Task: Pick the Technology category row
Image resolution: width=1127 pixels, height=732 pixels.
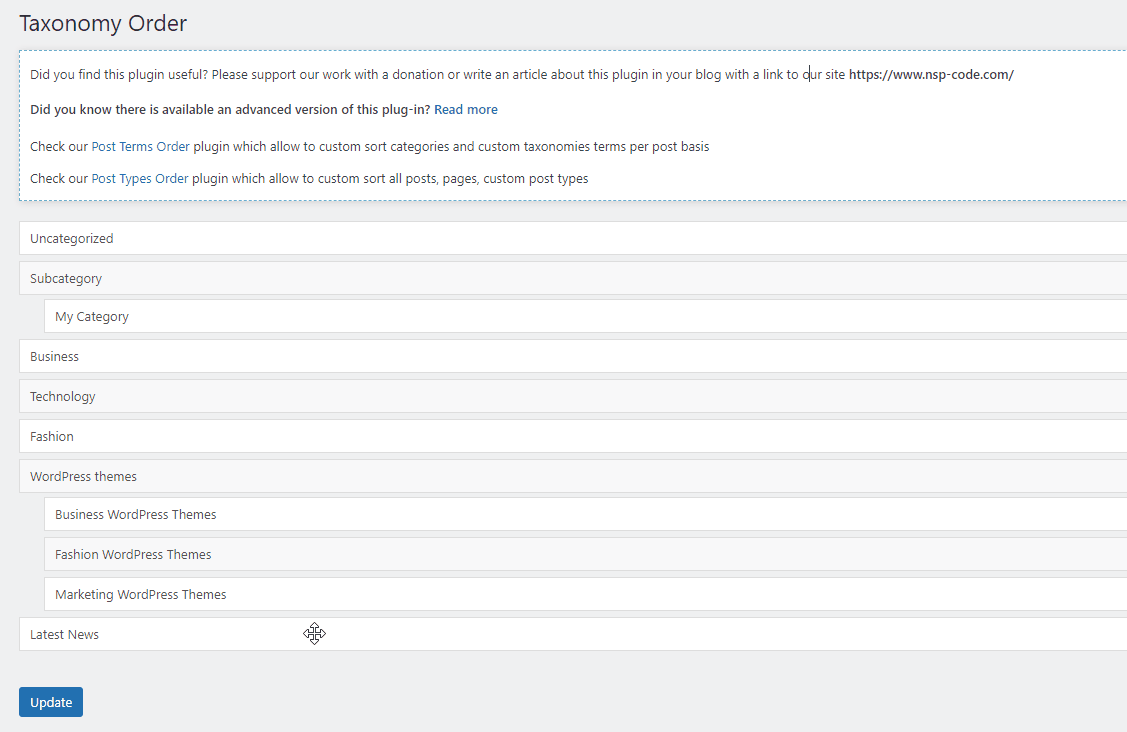Action: click(63, 396)
